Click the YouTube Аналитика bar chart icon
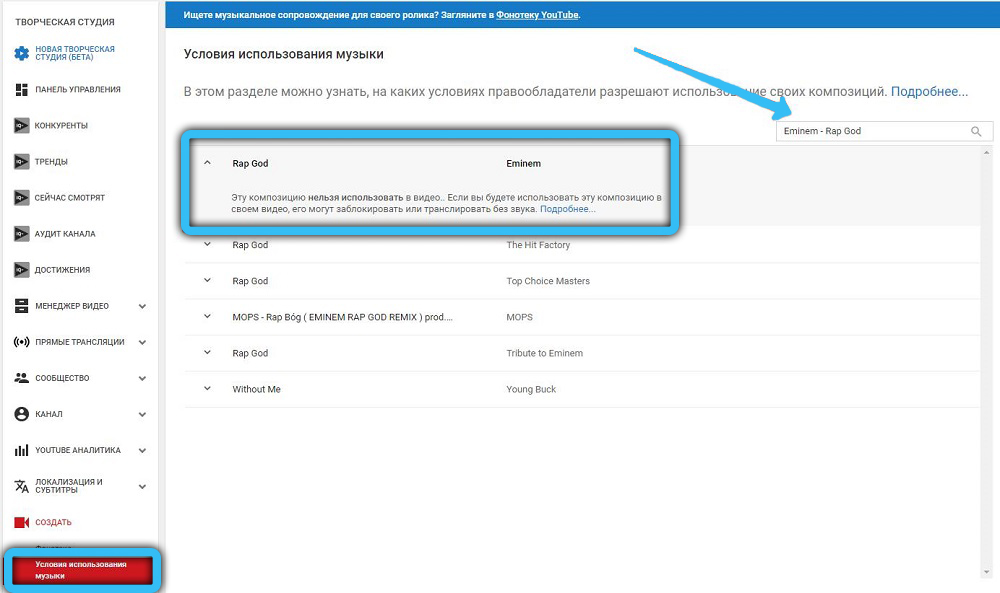 22,451
